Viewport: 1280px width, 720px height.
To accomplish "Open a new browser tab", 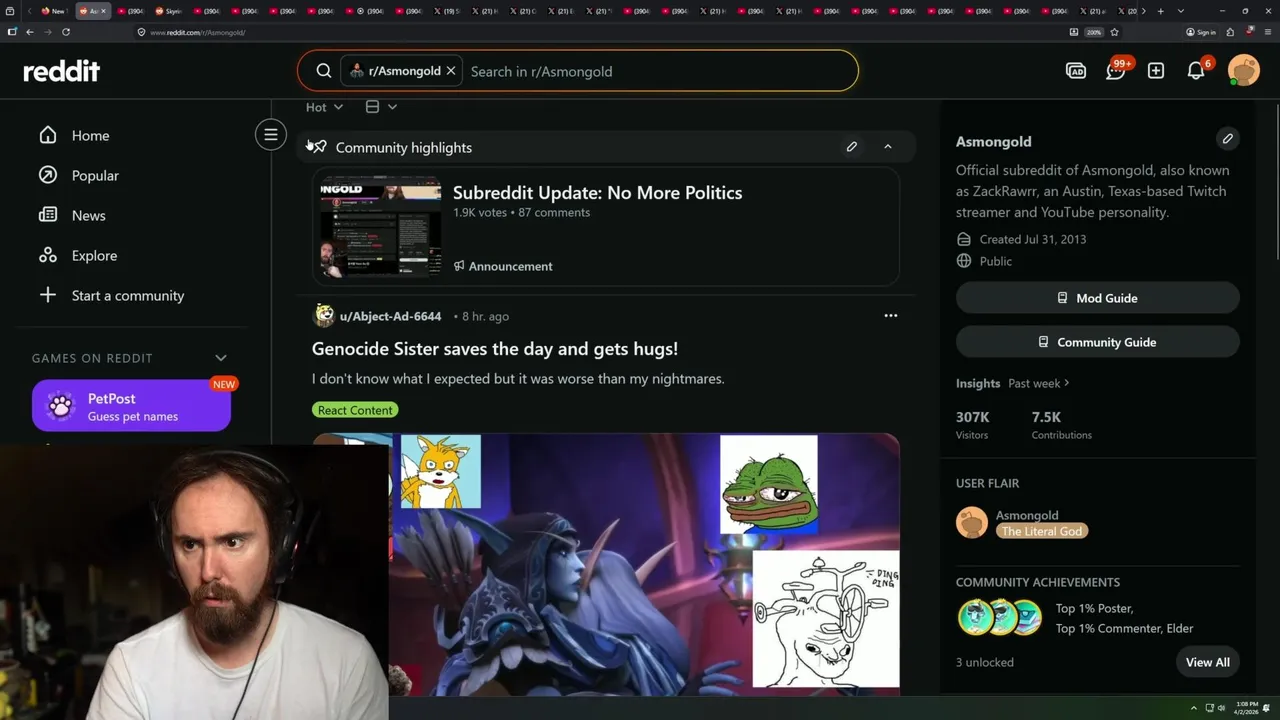I will pyautogui.click(x=1160, y=11).
